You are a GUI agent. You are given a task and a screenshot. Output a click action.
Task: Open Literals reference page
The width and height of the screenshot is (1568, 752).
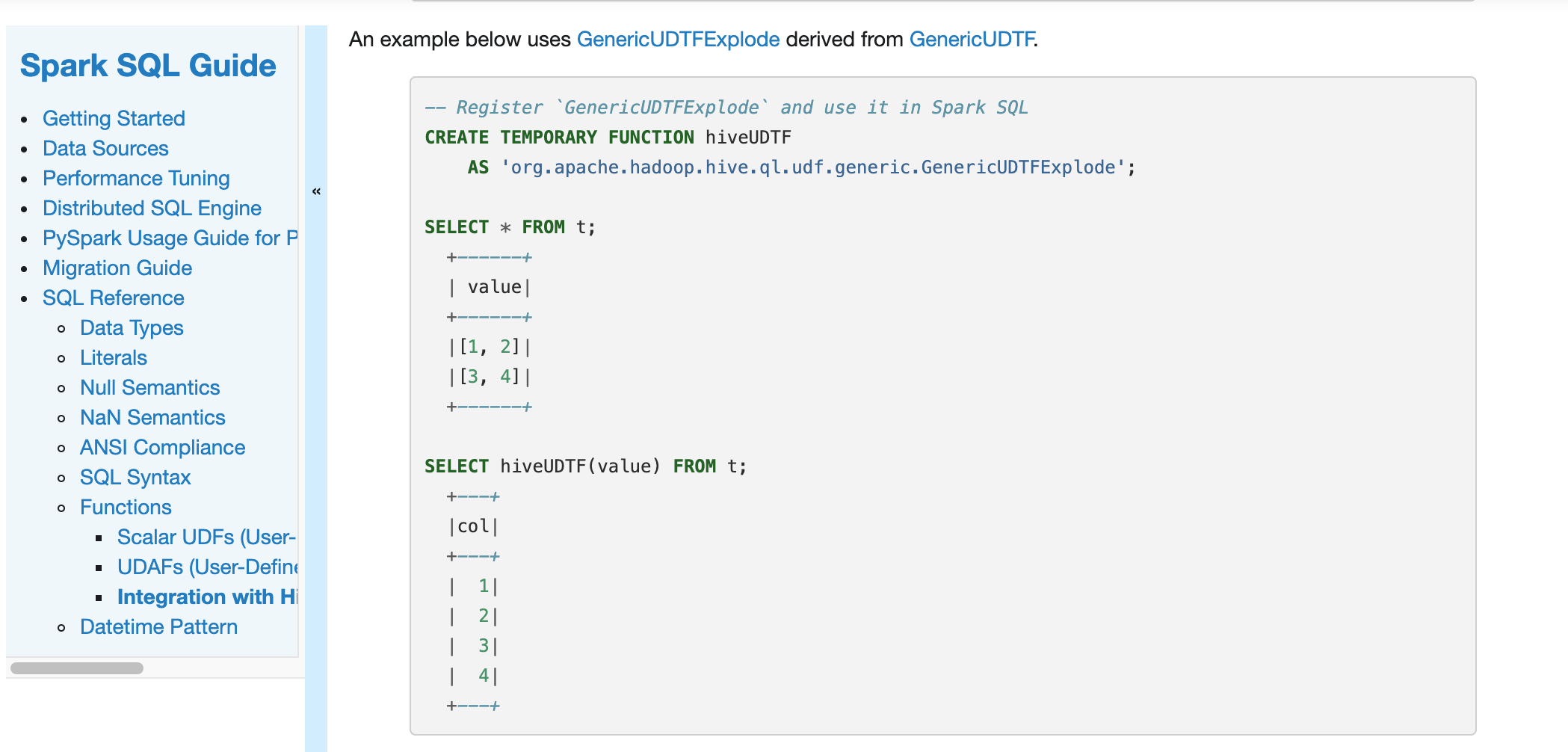pyautogui.click(x=114, y=357)
